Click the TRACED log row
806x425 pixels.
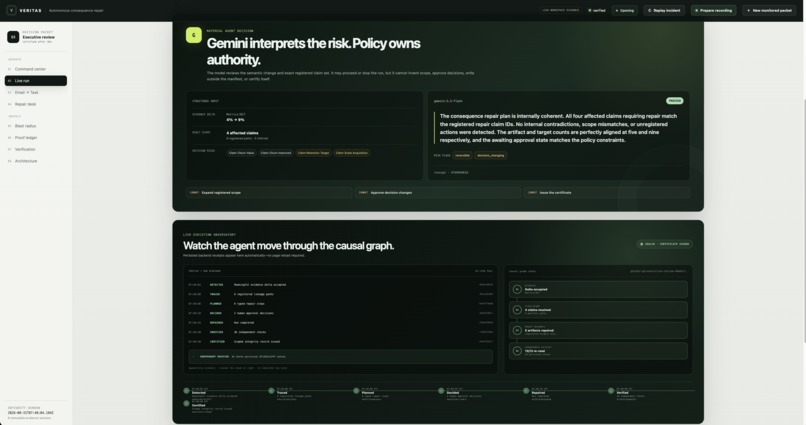coord(340,294)
